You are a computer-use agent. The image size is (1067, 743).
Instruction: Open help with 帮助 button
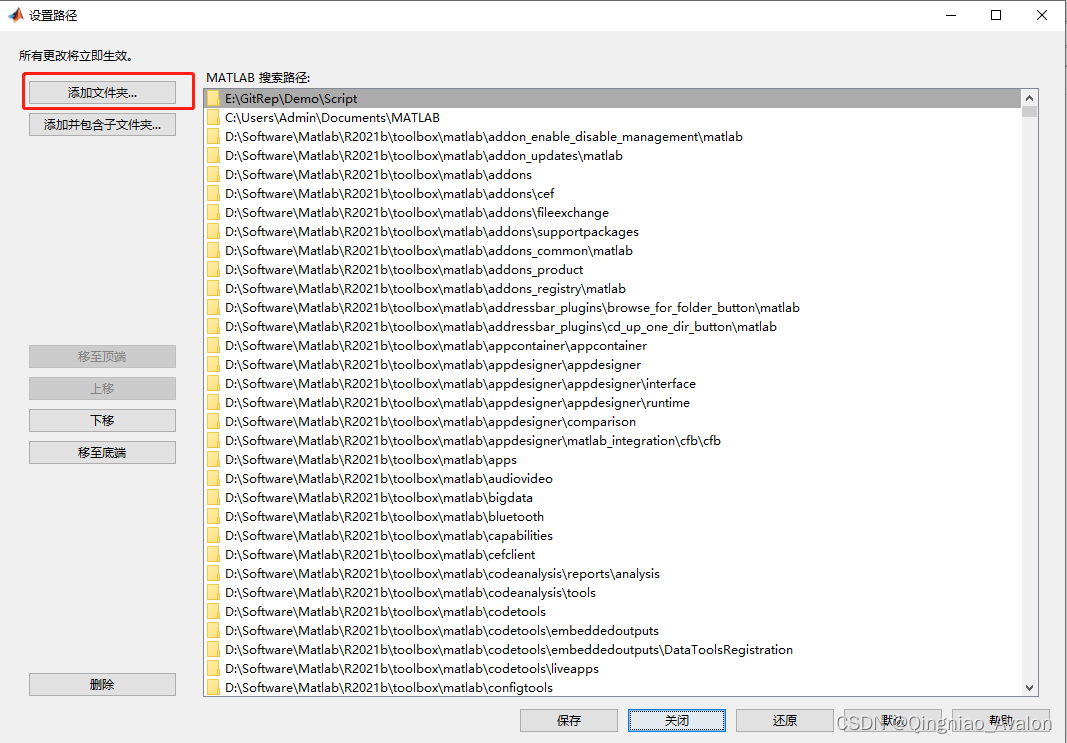(x=1001, y=721)
